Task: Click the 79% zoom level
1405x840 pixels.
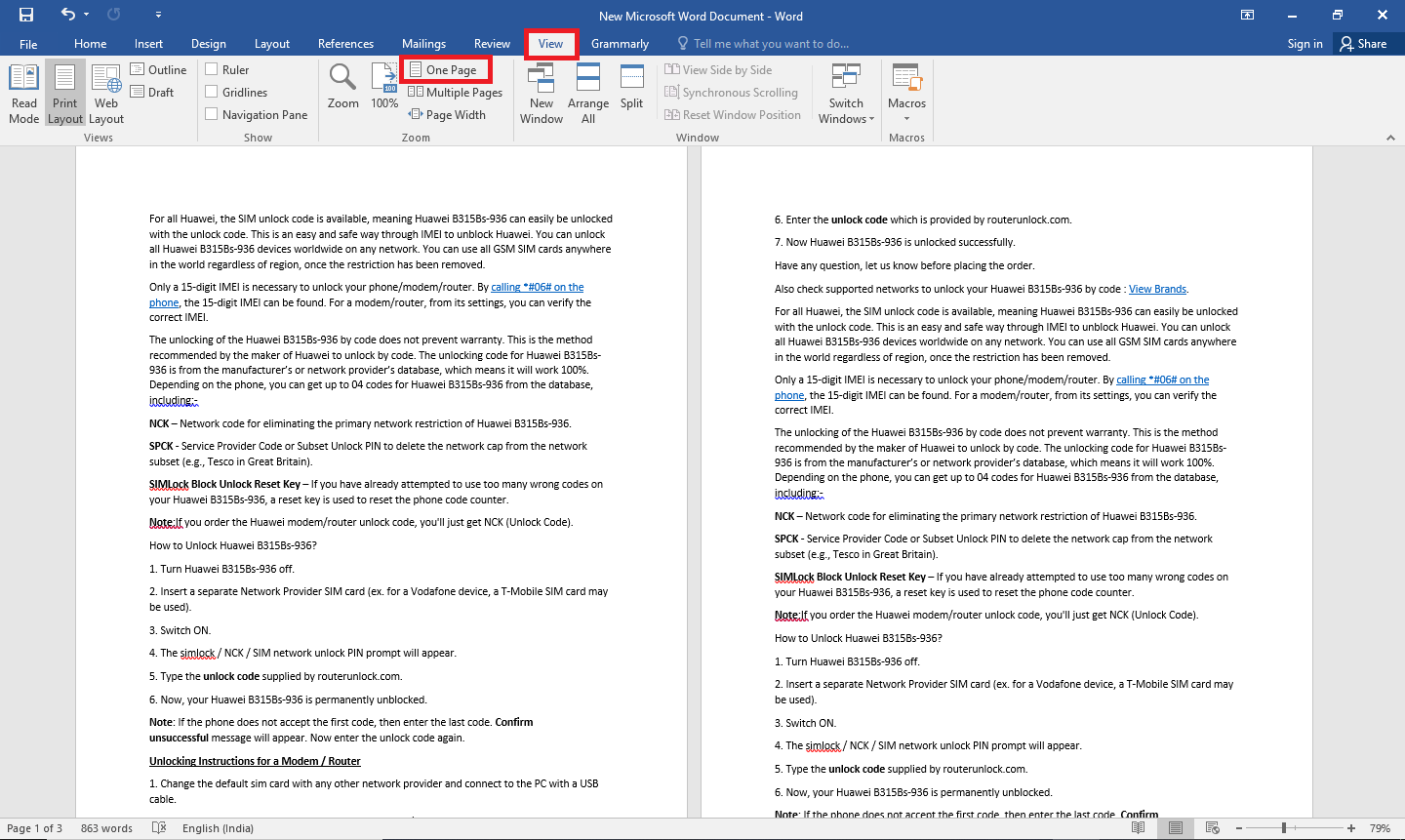Action: [1380, 828]
